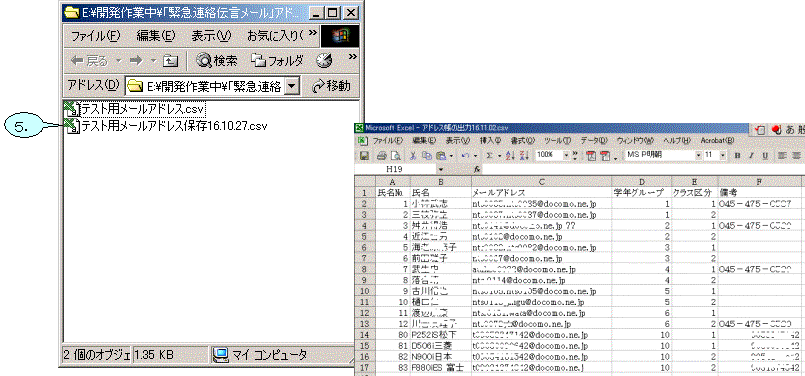This screenshot has height=376, width=805.
Task: Click the second Acrobat PDF icon in Excel
Action: (x=605, y=155)
